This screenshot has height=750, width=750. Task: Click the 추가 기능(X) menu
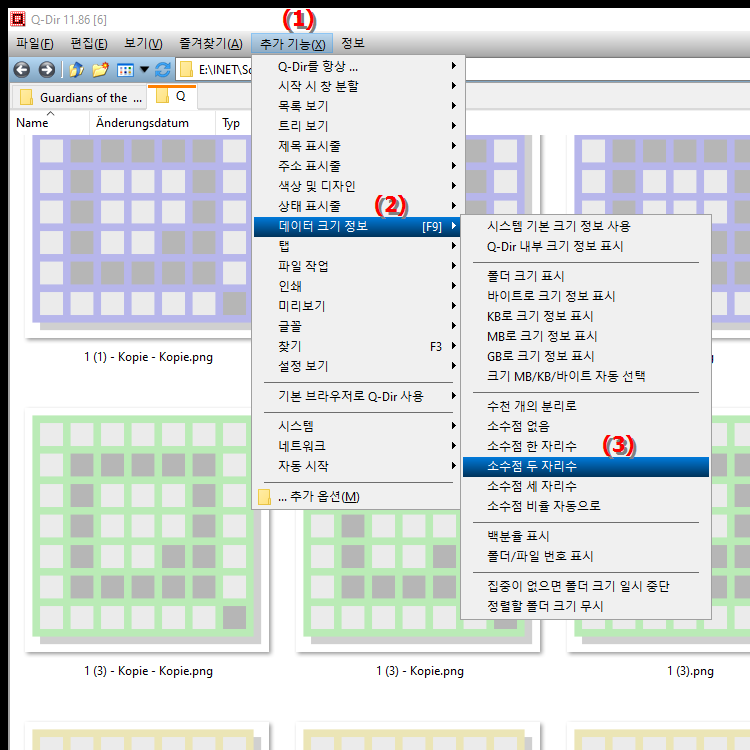[292, 44]
